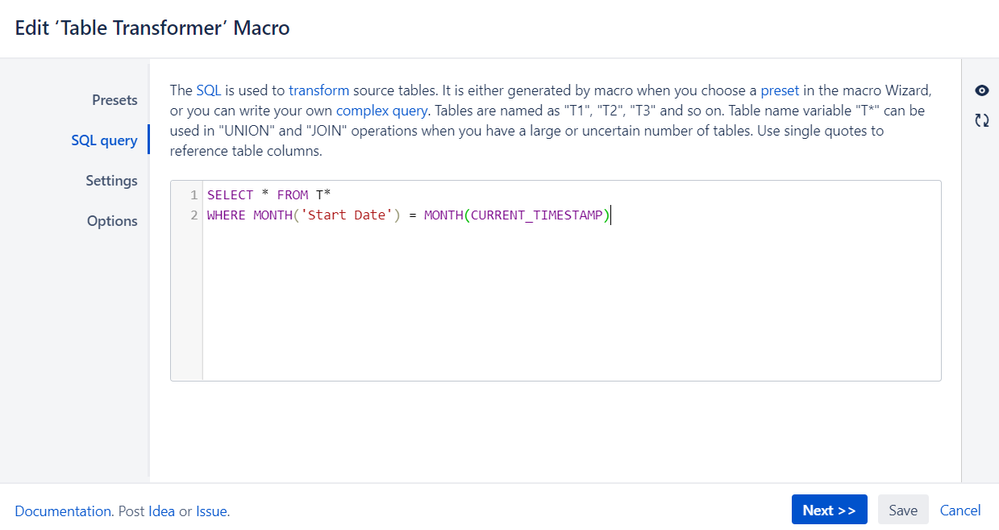Click the Save button

pos(903,510)
